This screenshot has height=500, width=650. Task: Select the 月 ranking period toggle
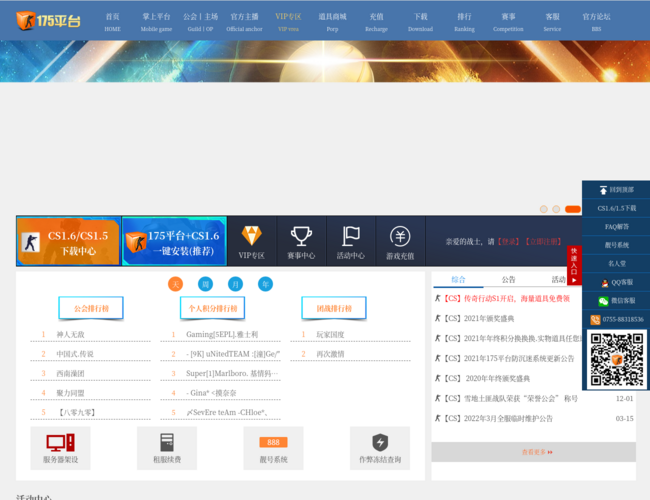(x=235, y=284)
